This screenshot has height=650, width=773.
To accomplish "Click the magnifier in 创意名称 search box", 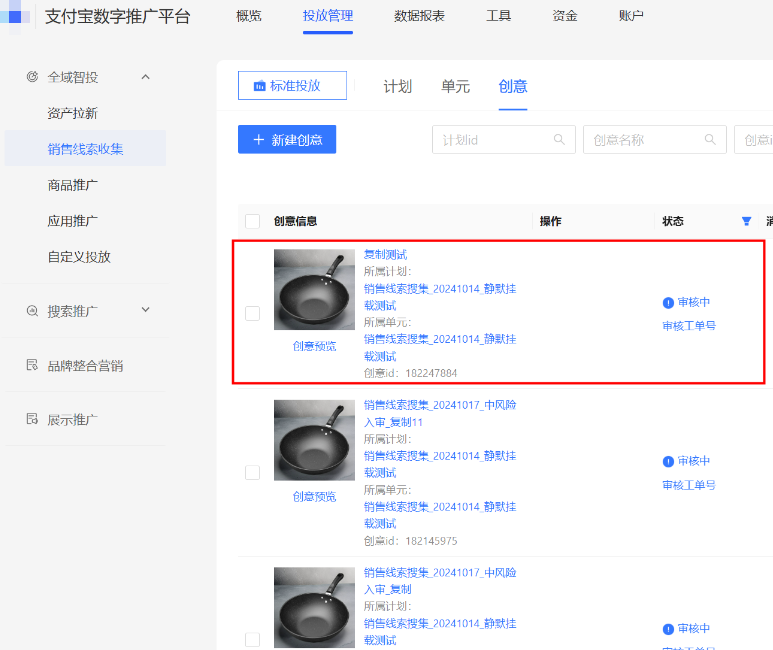I will pos(710,140).
